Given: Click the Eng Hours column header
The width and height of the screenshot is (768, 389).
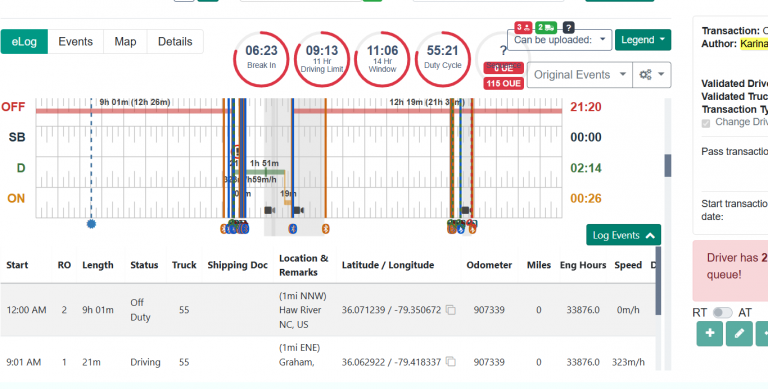Looking at the screenshot, I should click(583, 265).
